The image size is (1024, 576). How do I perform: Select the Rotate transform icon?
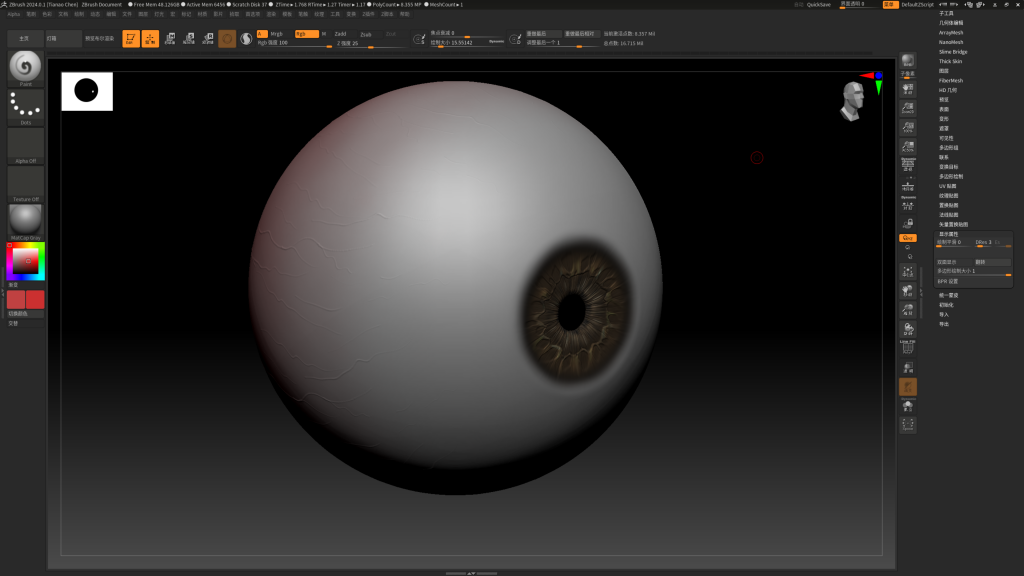click(208, 39)
